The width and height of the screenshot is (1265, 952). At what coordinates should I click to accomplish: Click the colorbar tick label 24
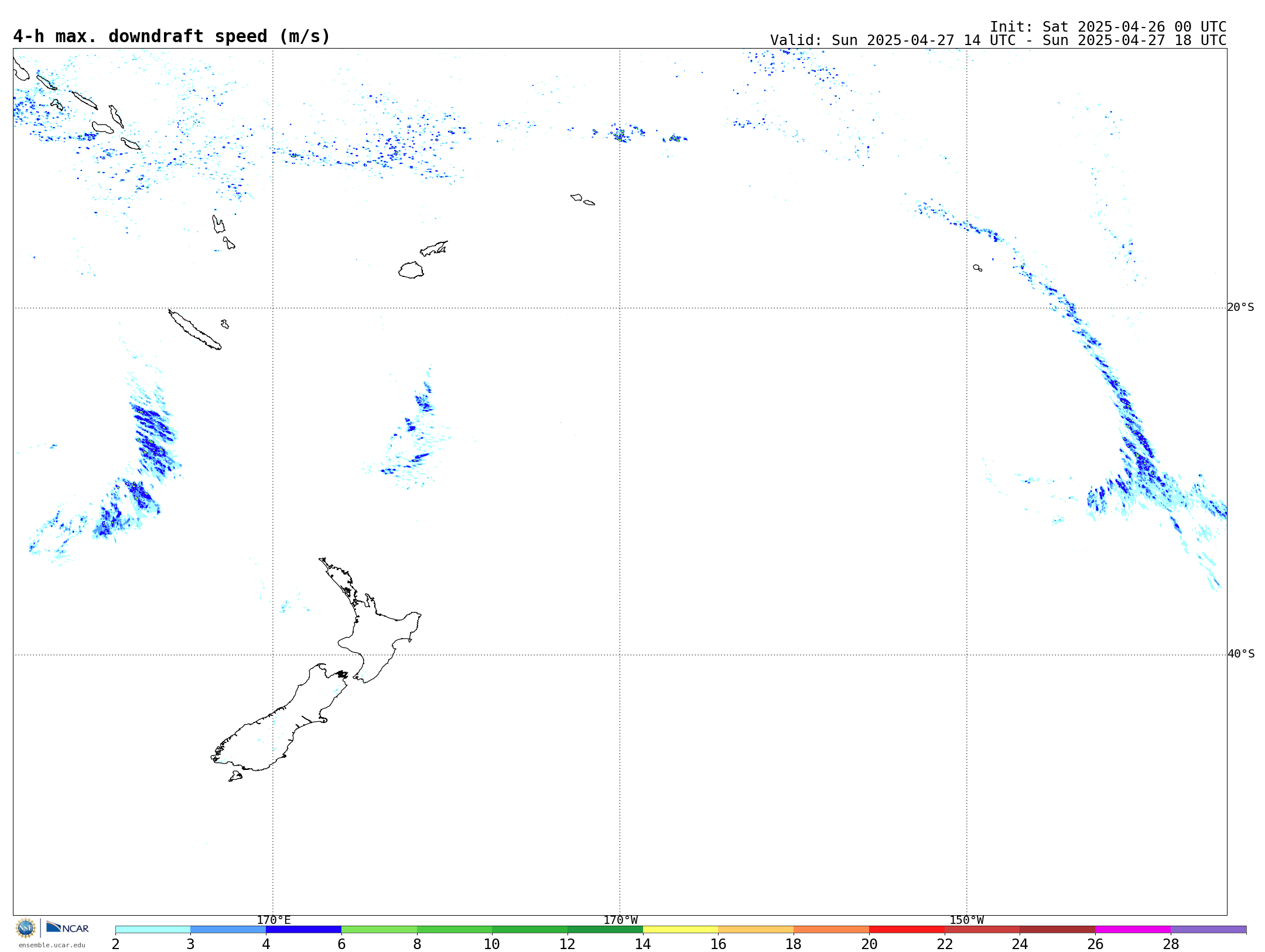1020,944
